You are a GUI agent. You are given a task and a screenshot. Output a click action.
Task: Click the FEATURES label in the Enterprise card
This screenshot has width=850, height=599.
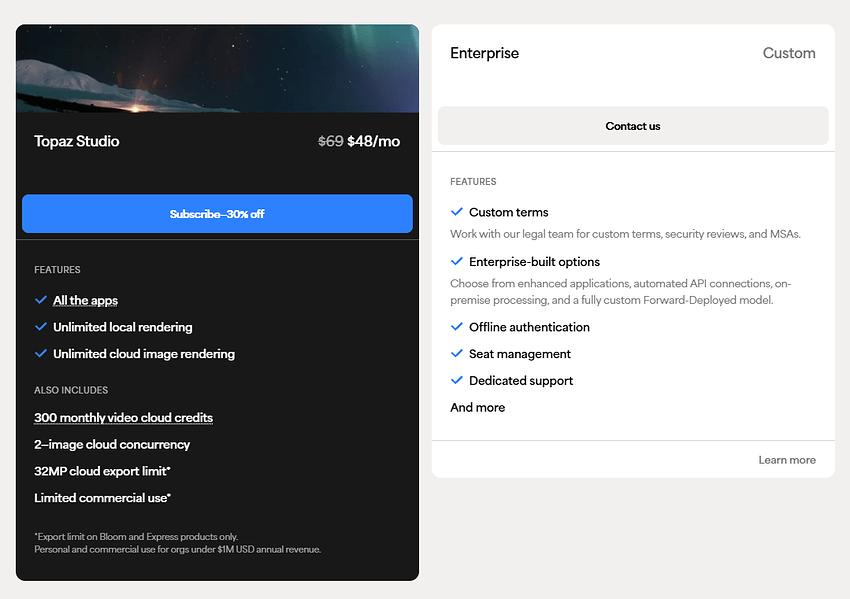pyautogui.click(x=473, y=182)
